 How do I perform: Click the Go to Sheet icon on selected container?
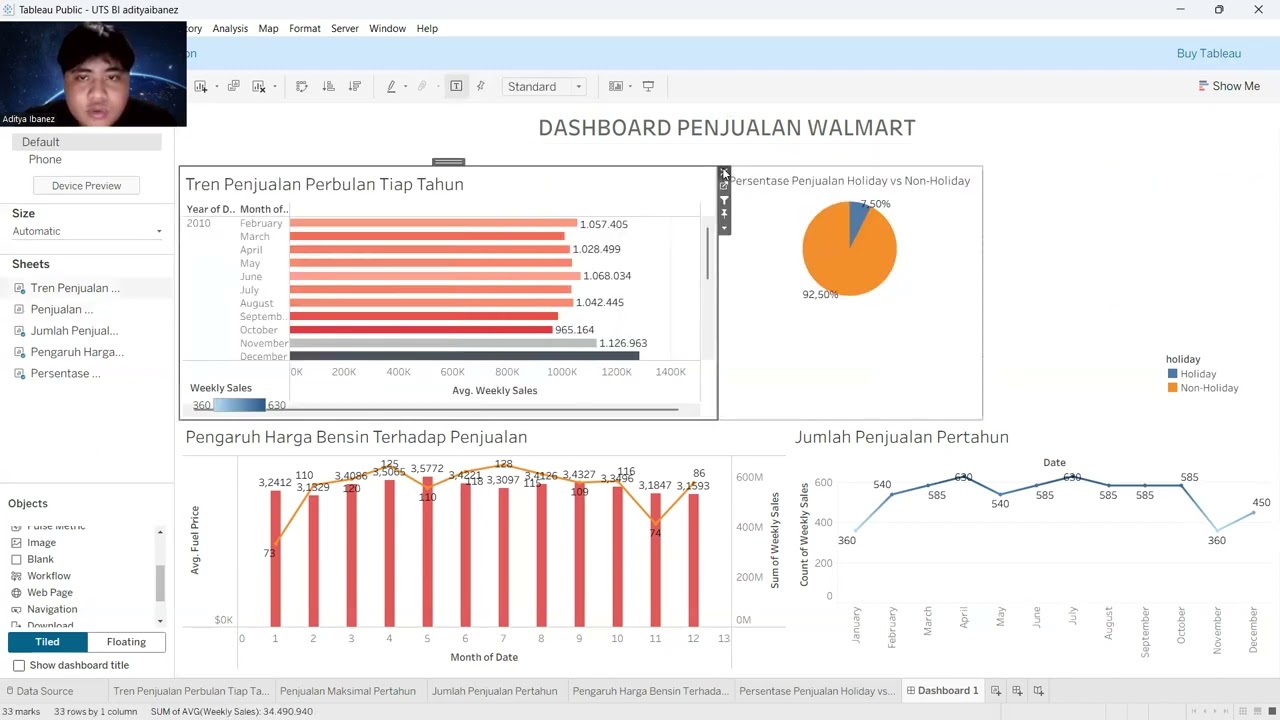(x=724, y=186)
